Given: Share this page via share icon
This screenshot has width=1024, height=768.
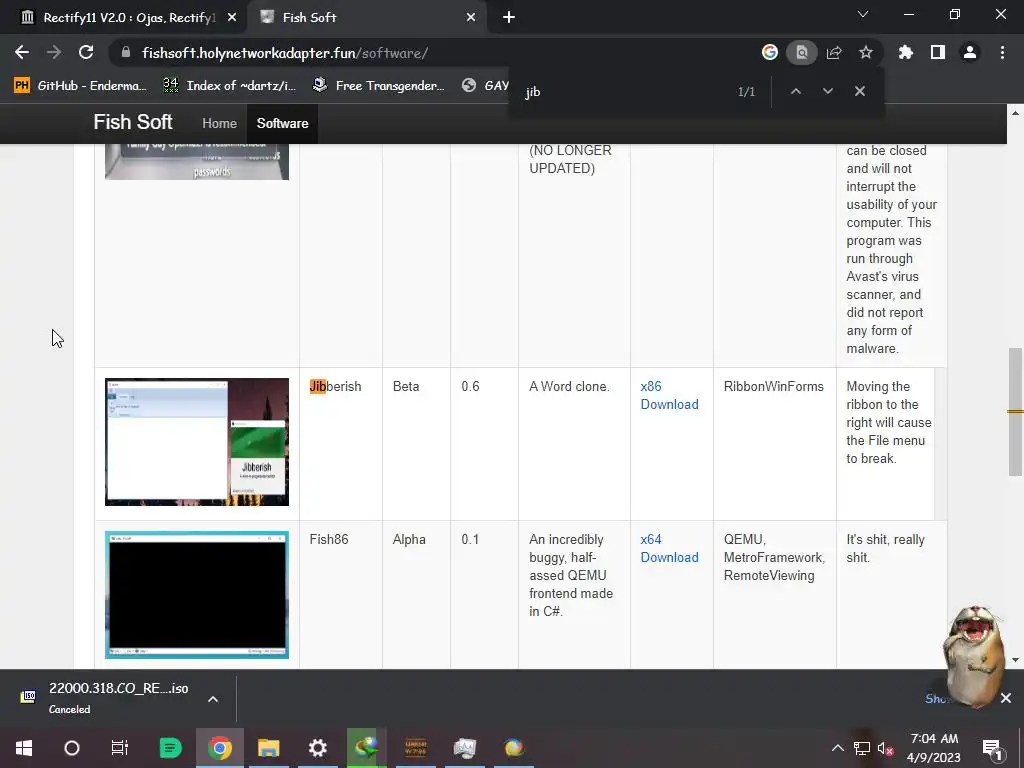Looking at the screenshot, I should (x=834, y=52).
